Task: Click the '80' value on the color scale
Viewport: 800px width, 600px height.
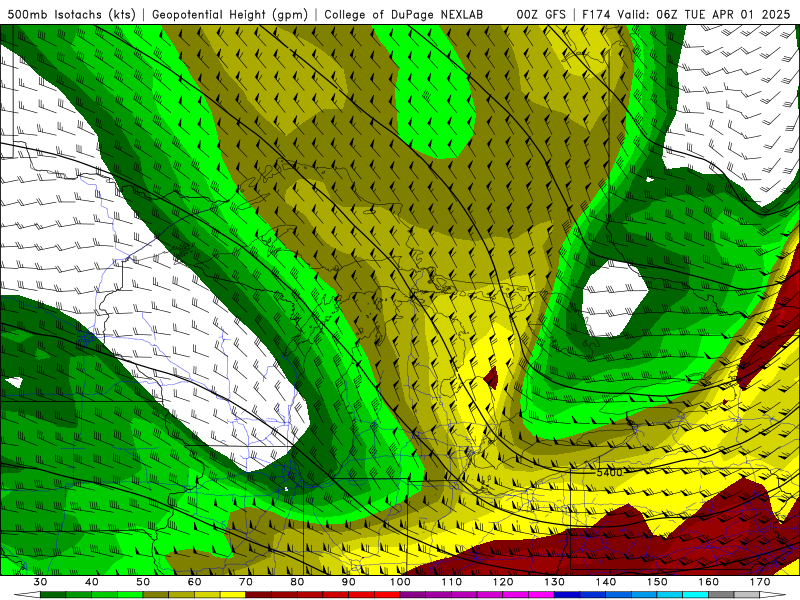Action: click(x=297, y=582)
